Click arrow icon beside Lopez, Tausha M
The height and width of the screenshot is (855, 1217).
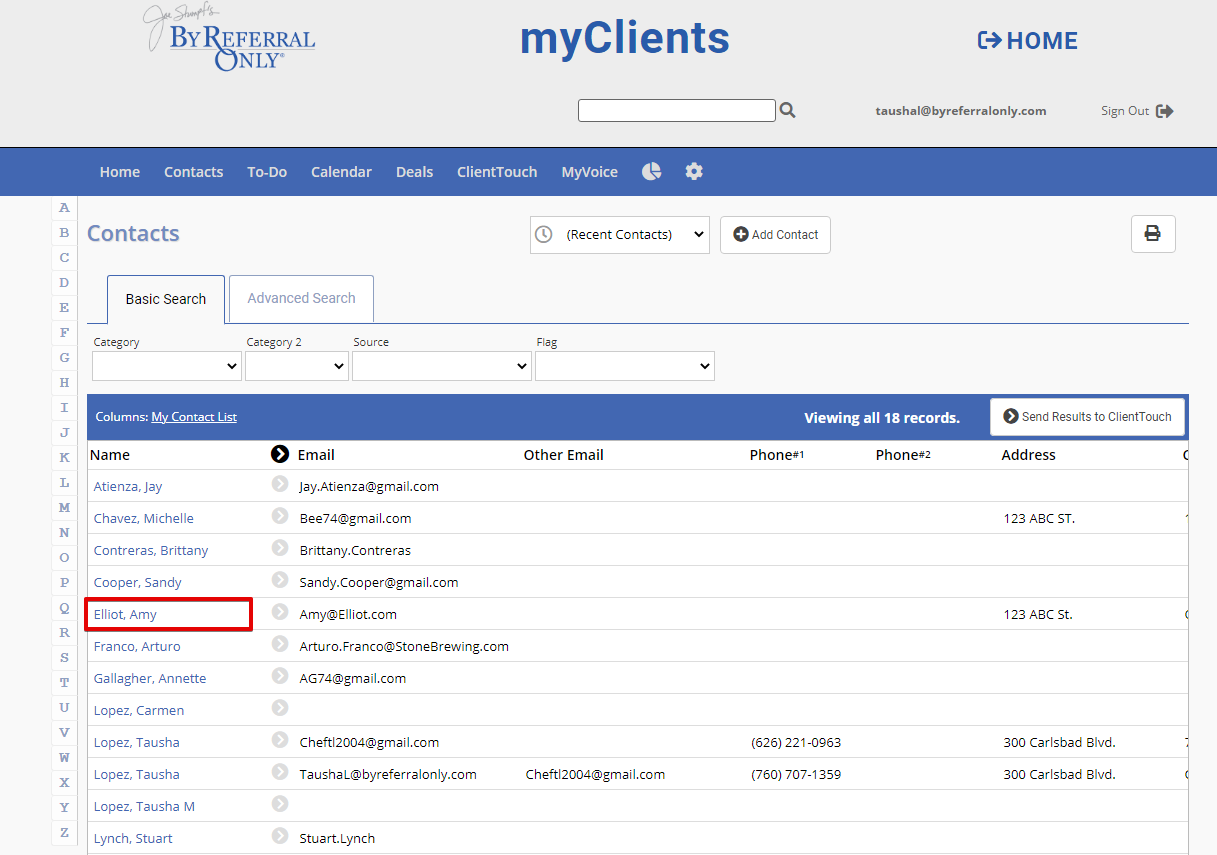point(280,805)
